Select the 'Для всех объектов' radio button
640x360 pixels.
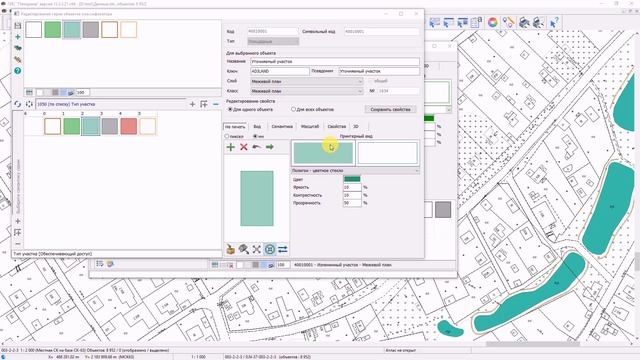click(x=293, y=109)
